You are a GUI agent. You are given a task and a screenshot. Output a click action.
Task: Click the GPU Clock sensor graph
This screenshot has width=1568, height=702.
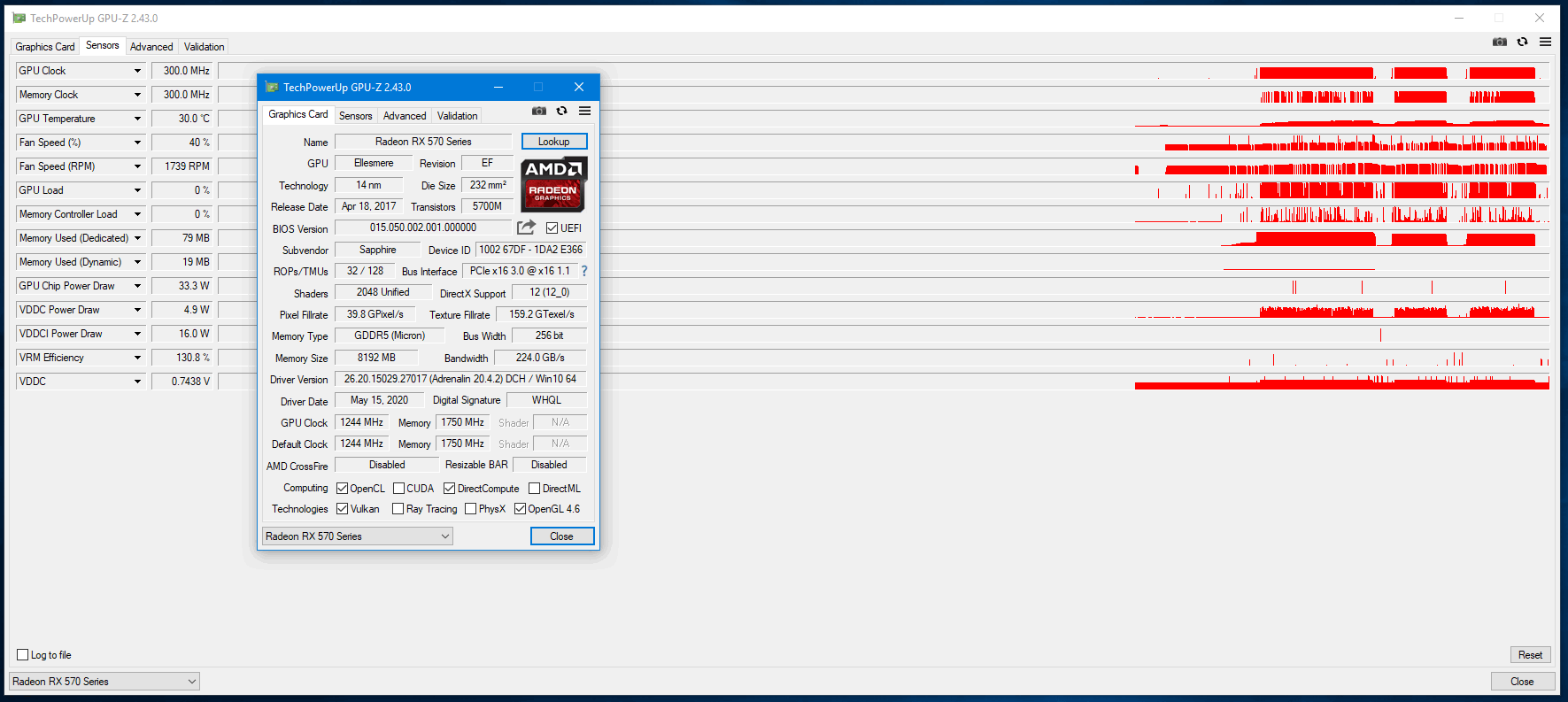coord(884,71)
